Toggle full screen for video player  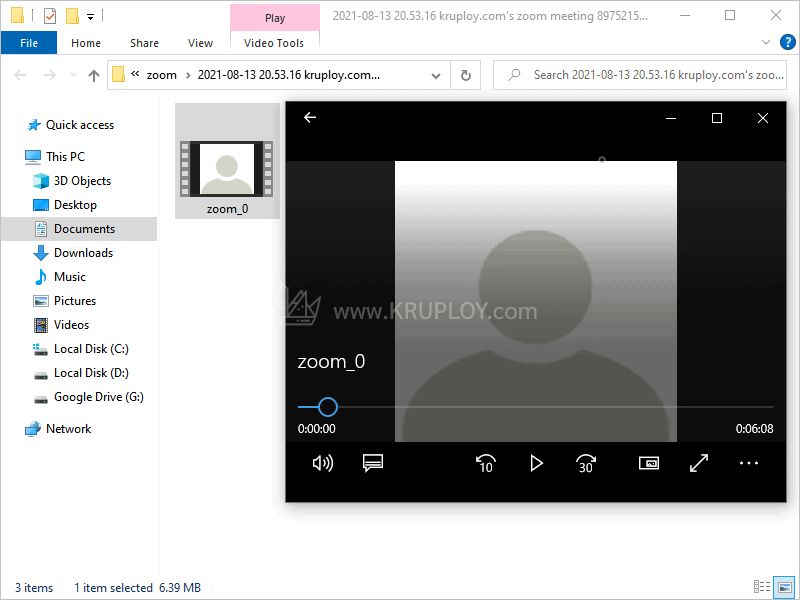tap(699, 463)
